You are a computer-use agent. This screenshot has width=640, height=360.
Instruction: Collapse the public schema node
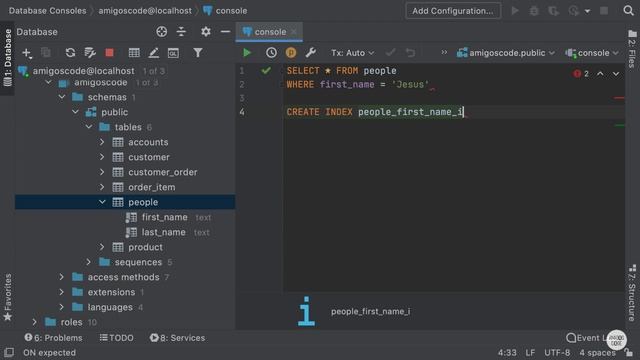[x=76, y=112]
